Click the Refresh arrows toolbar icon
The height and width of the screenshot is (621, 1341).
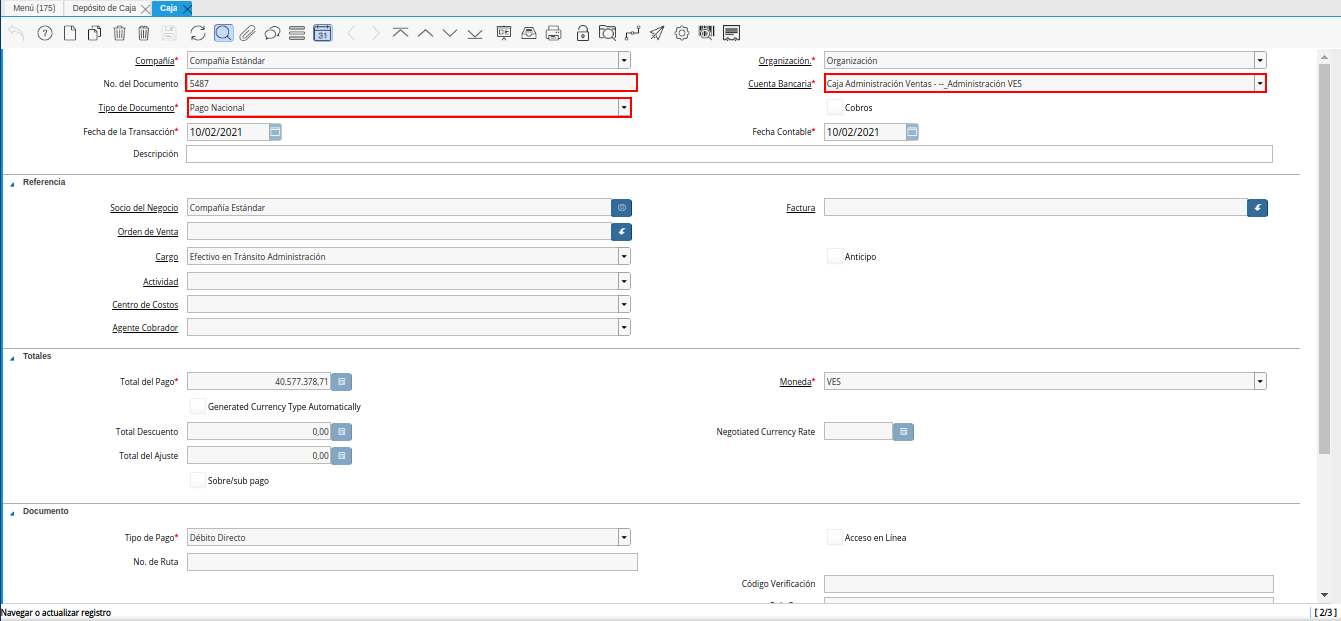[x=198, y=33]
